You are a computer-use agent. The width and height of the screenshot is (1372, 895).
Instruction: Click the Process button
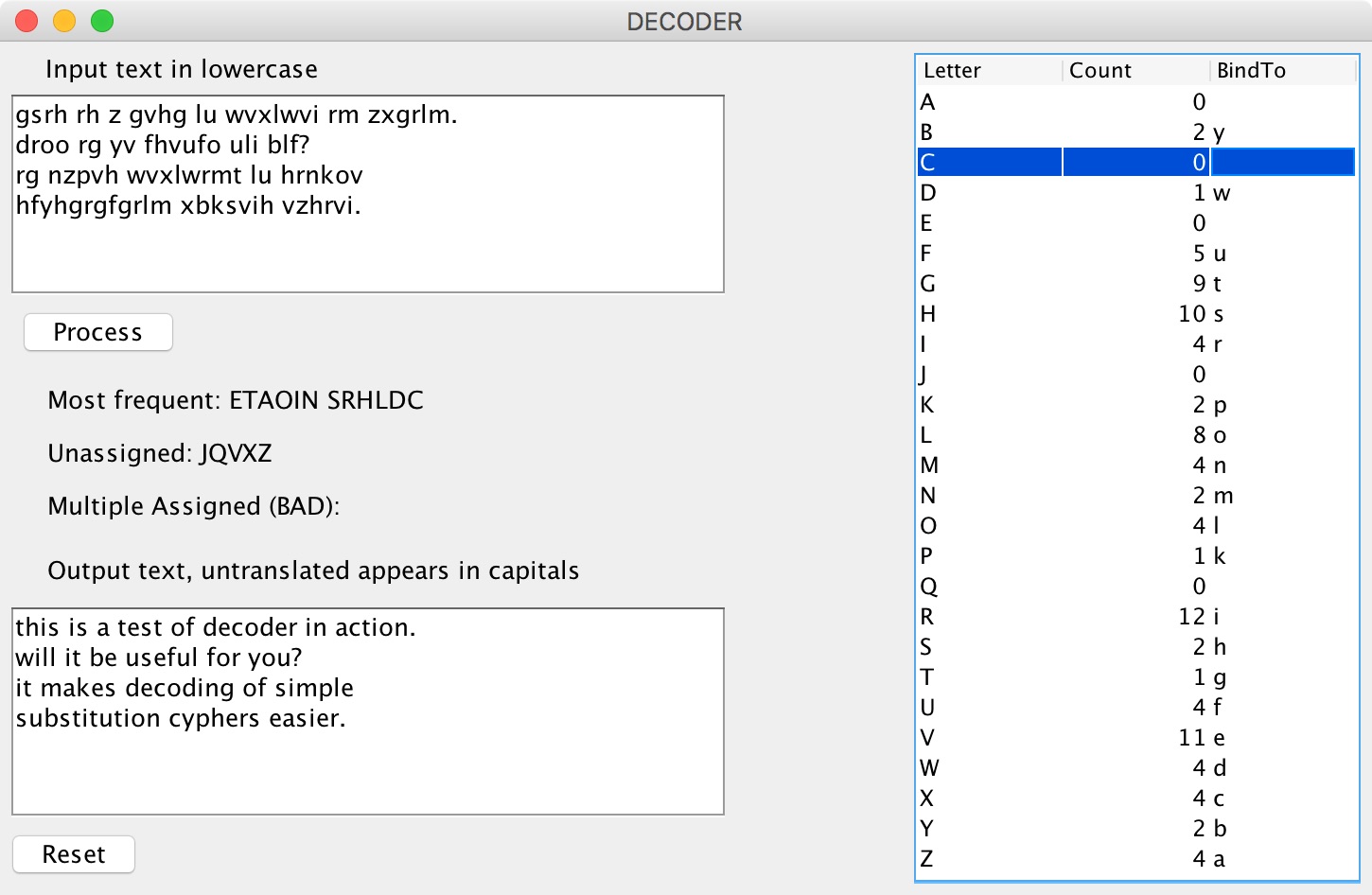[x=97, y=332]
